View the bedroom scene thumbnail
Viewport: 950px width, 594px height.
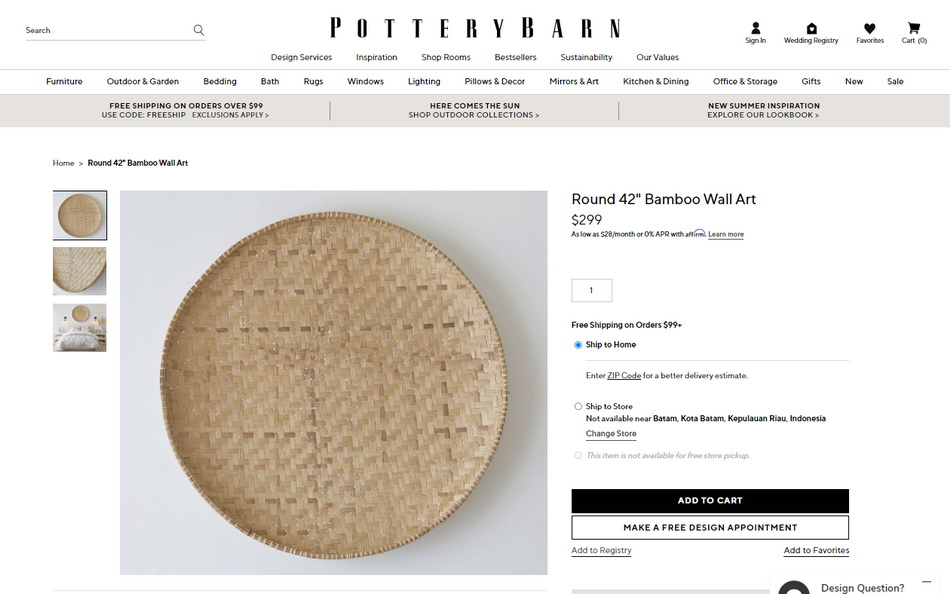[80, 328]
